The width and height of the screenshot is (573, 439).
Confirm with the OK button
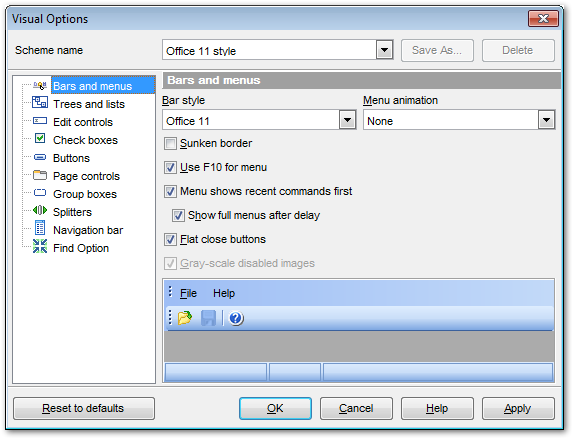tap(275, 408)
